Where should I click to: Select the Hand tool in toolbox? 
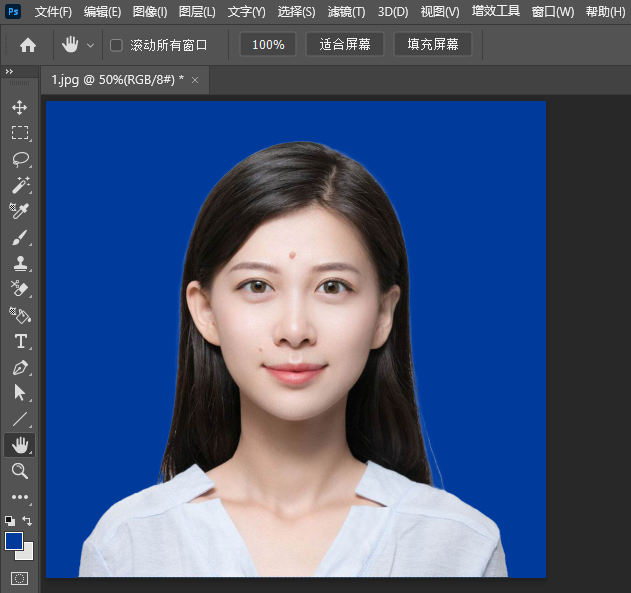click(x=20, y=445)
